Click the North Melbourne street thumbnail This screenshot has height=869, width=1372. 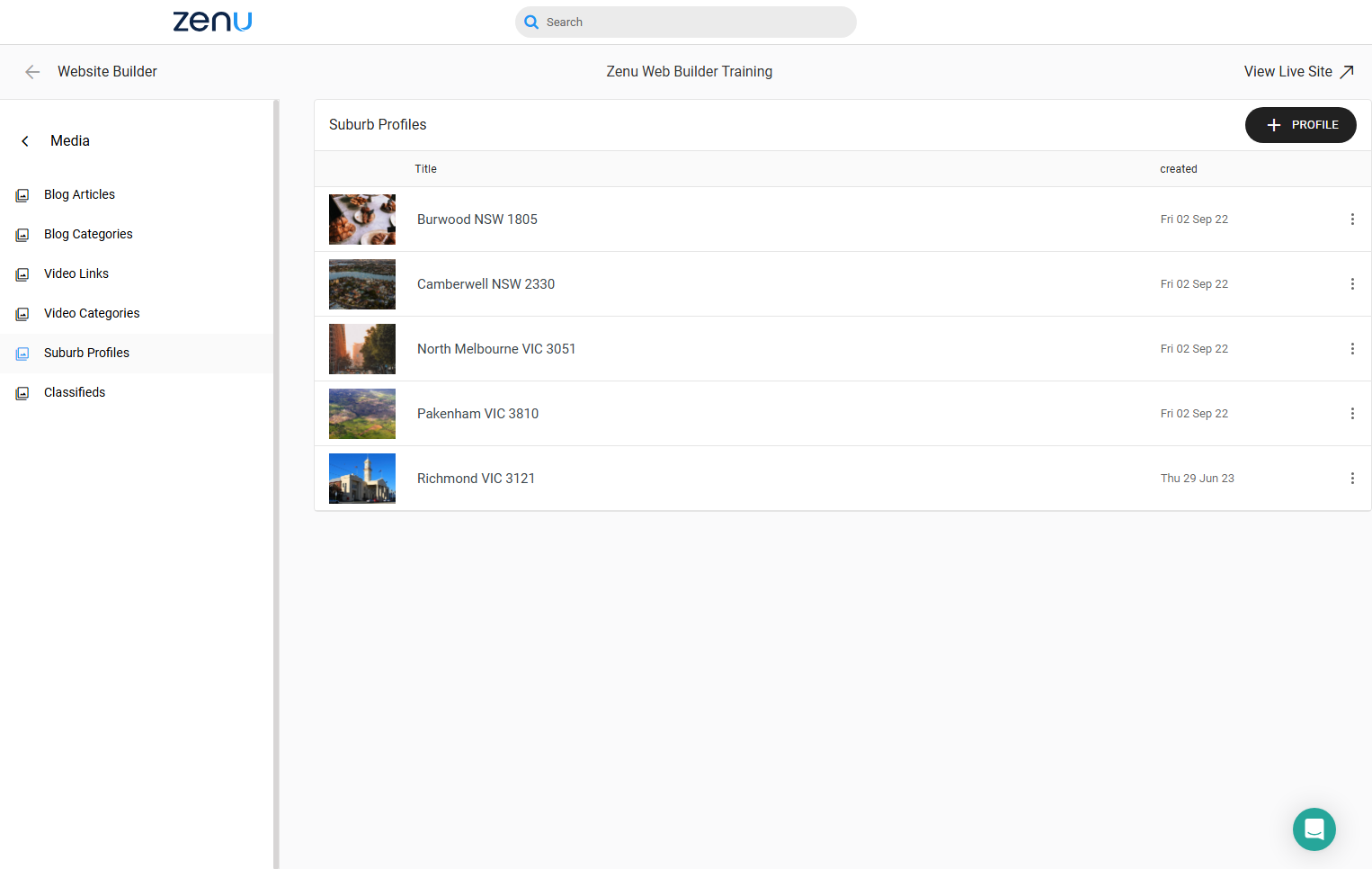pos(362,349)
